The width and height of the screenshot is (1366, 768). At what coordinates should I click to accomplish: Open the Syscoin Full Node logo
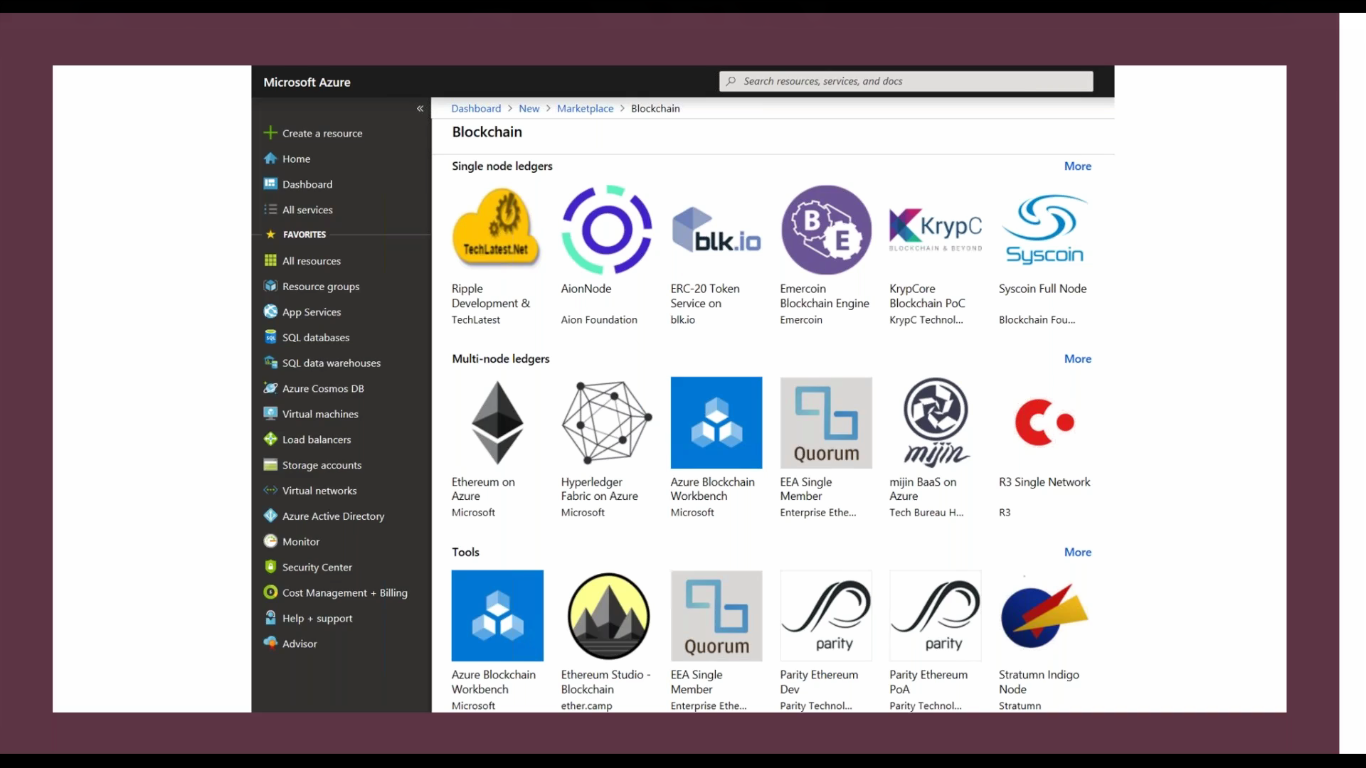point(1044,229)
